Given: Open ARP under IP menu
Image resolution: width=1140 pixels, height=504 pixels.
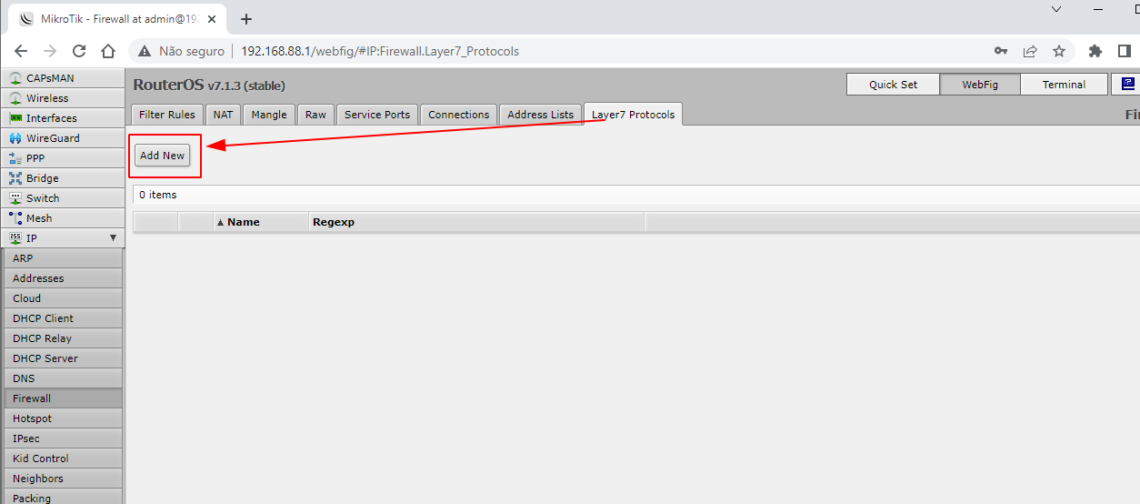Looking at the screenshot, I should 63,258.
